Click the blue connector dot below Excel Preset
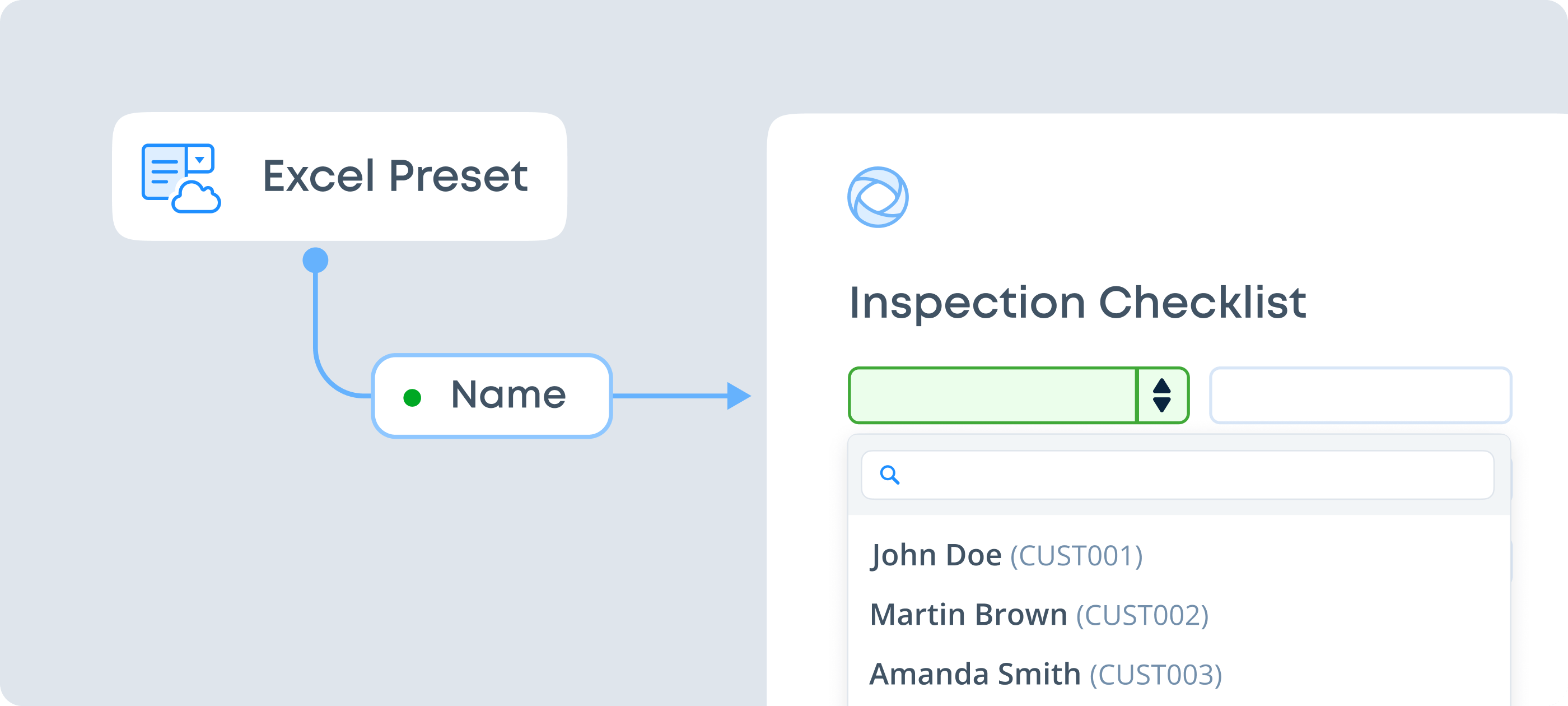Viewport: 1568px width, 706px height. click(x=315, y=260)
